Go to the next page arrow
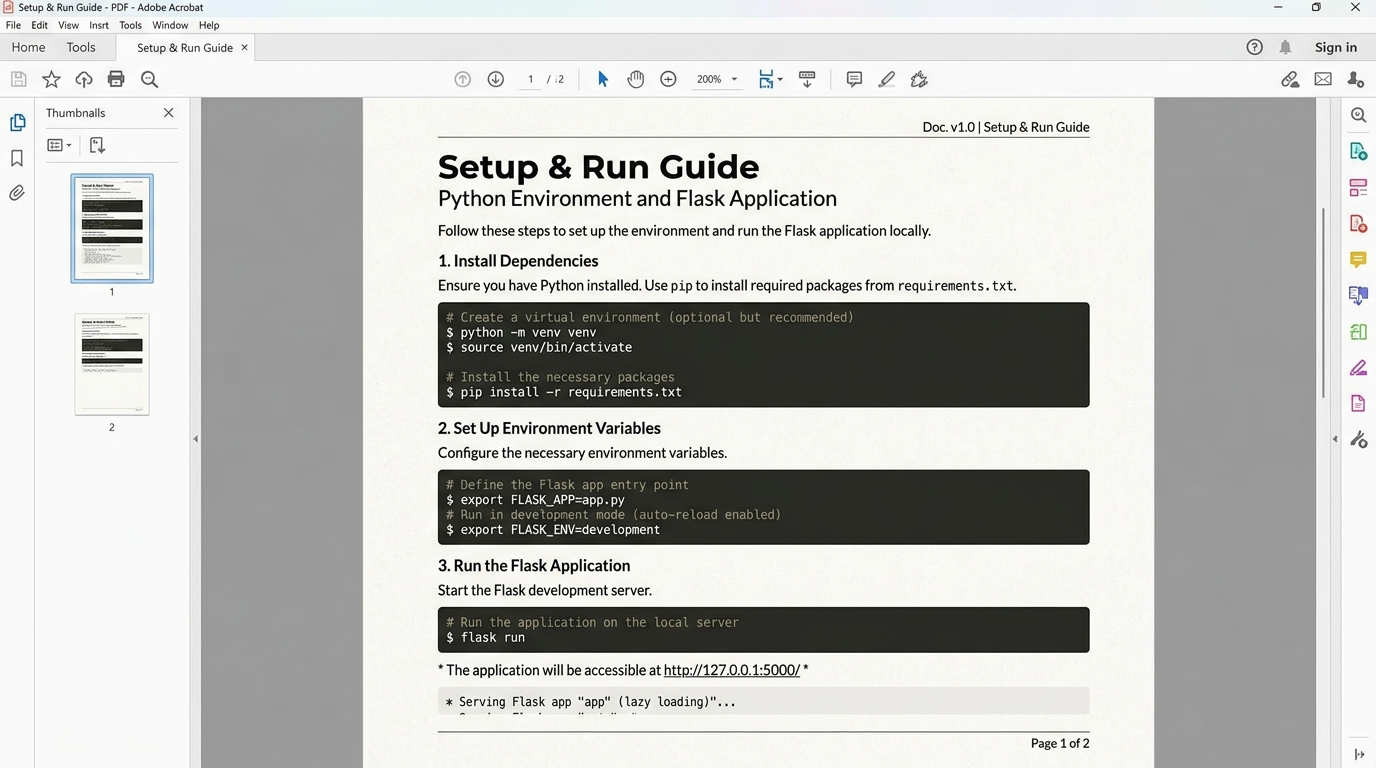The width and height of the screenshot is (1376, 768). click(495, 79)
